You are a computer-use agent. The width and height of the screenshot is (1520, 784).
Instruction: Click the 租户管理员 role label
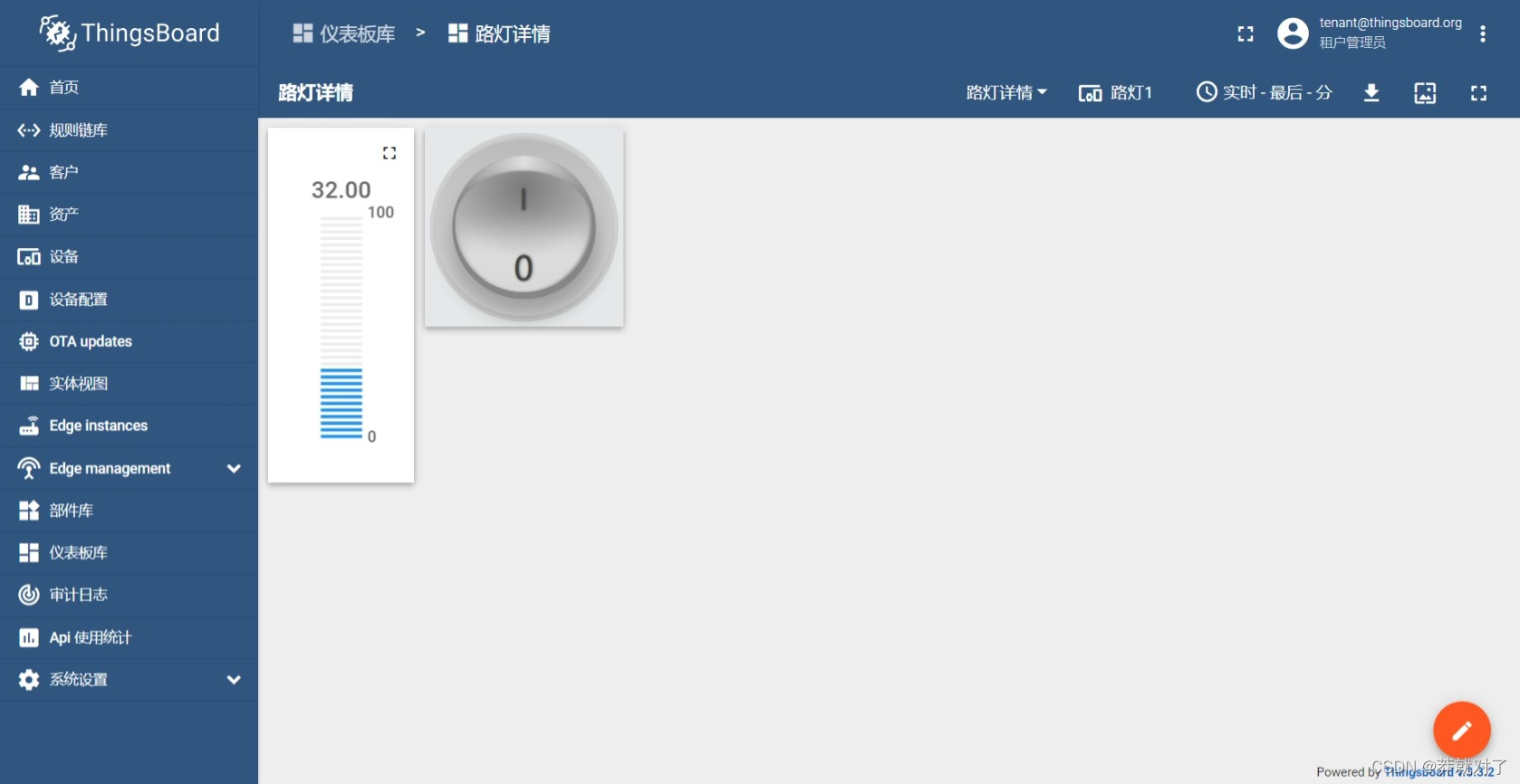(1352, 43)
